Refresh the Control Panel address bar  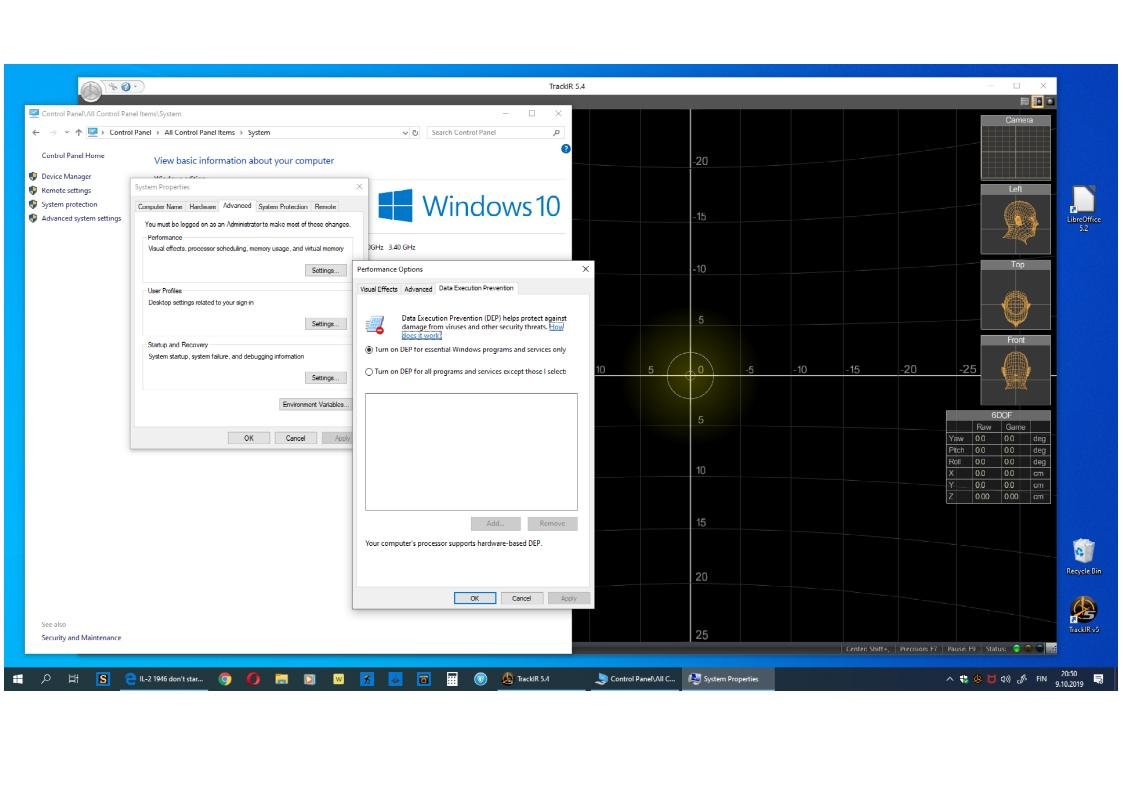[x=415, y=132]
